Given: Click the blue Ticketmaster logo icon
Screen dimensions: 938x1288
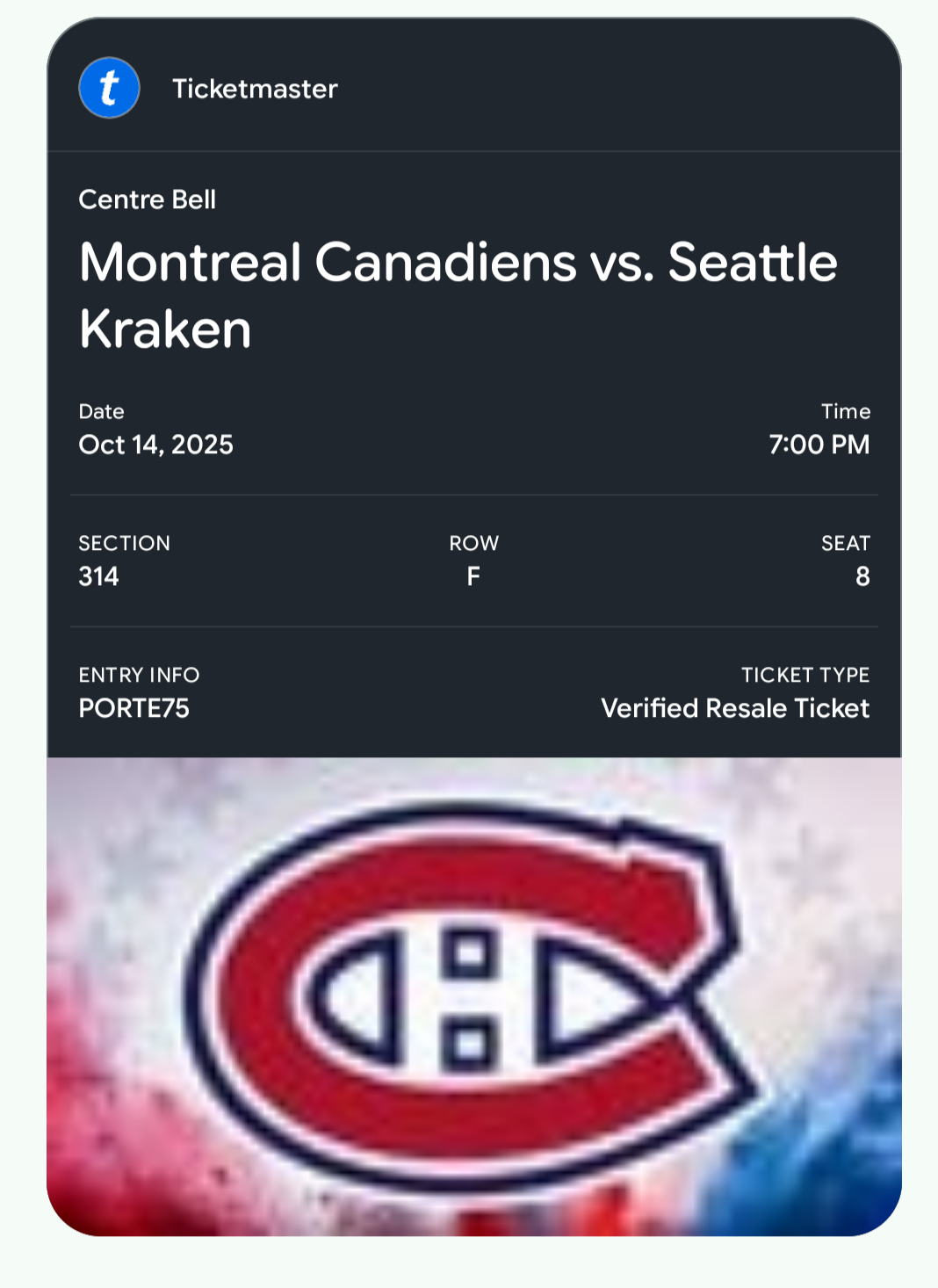Looking at the screenshot, I should coord(109,88).
